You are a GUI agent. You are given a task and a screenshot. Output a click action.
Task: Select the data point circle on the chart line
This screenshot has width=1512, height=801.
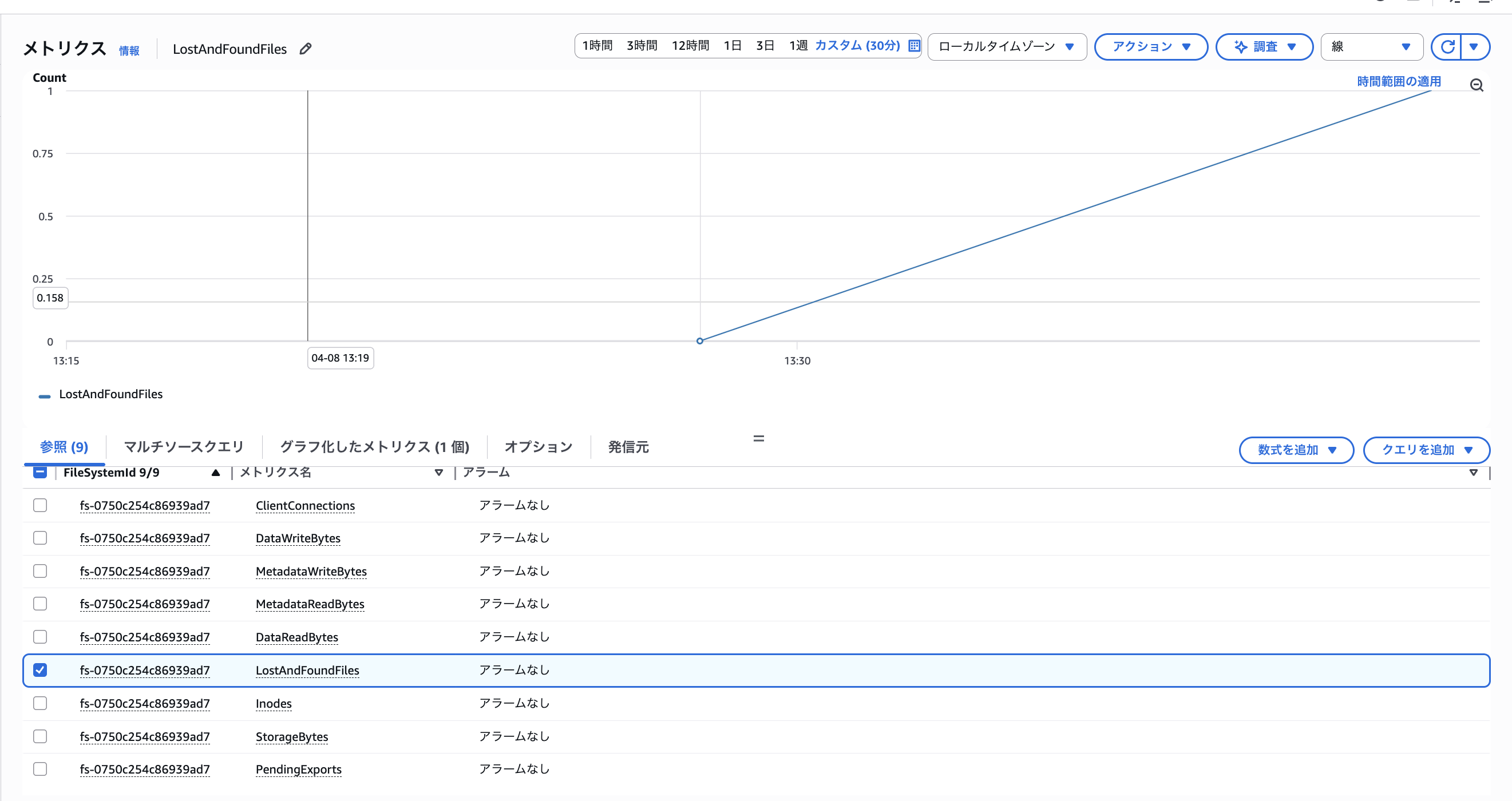coord(700,340)
